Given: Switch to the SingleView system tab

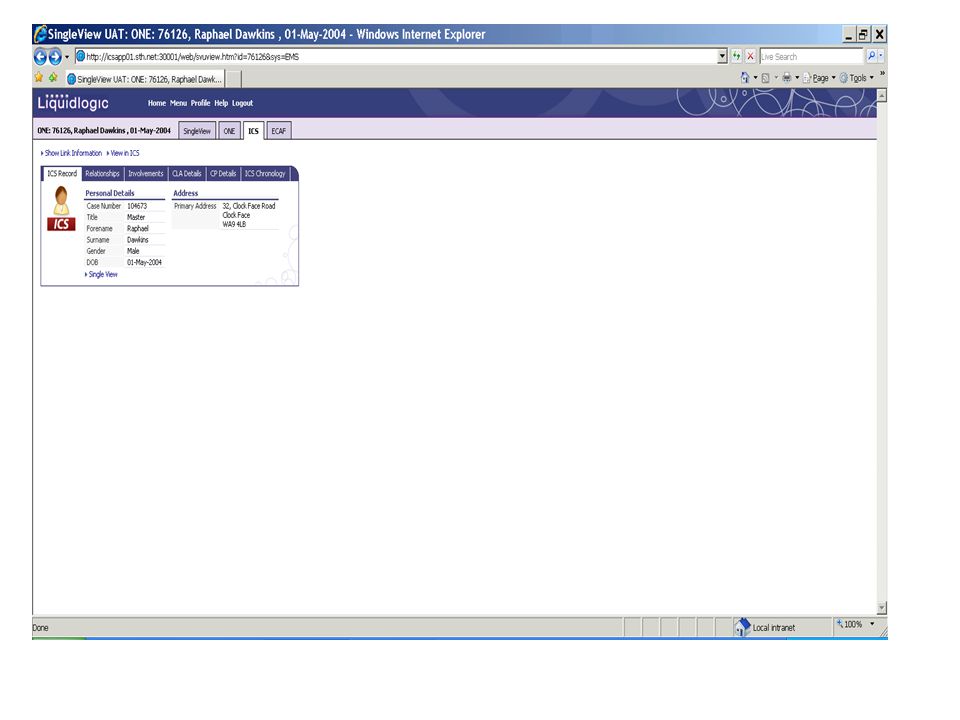Looking at the screenshot, I should pos(197,131).
